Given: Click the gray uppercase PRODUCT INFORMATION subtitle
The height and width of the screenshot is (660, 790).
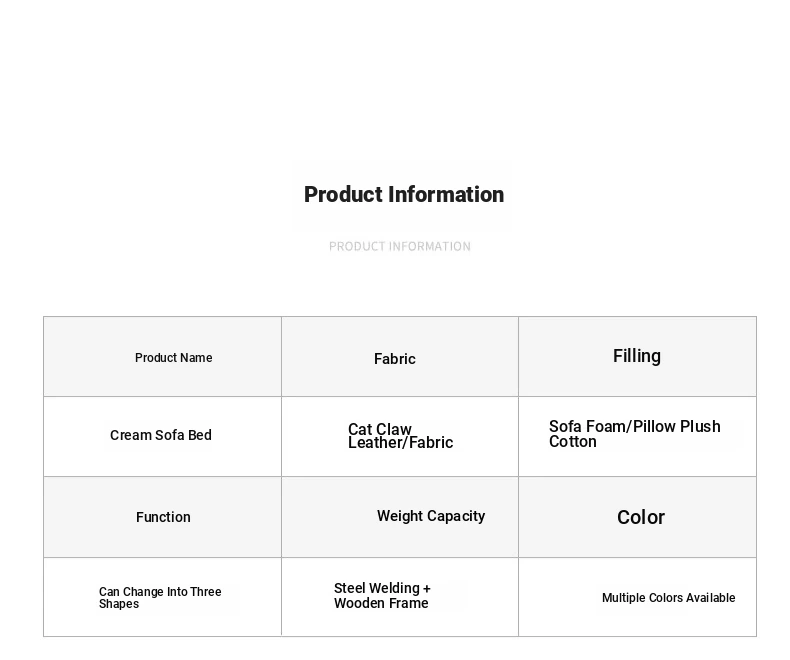Looking at the screenshot, I should [400, 247].
